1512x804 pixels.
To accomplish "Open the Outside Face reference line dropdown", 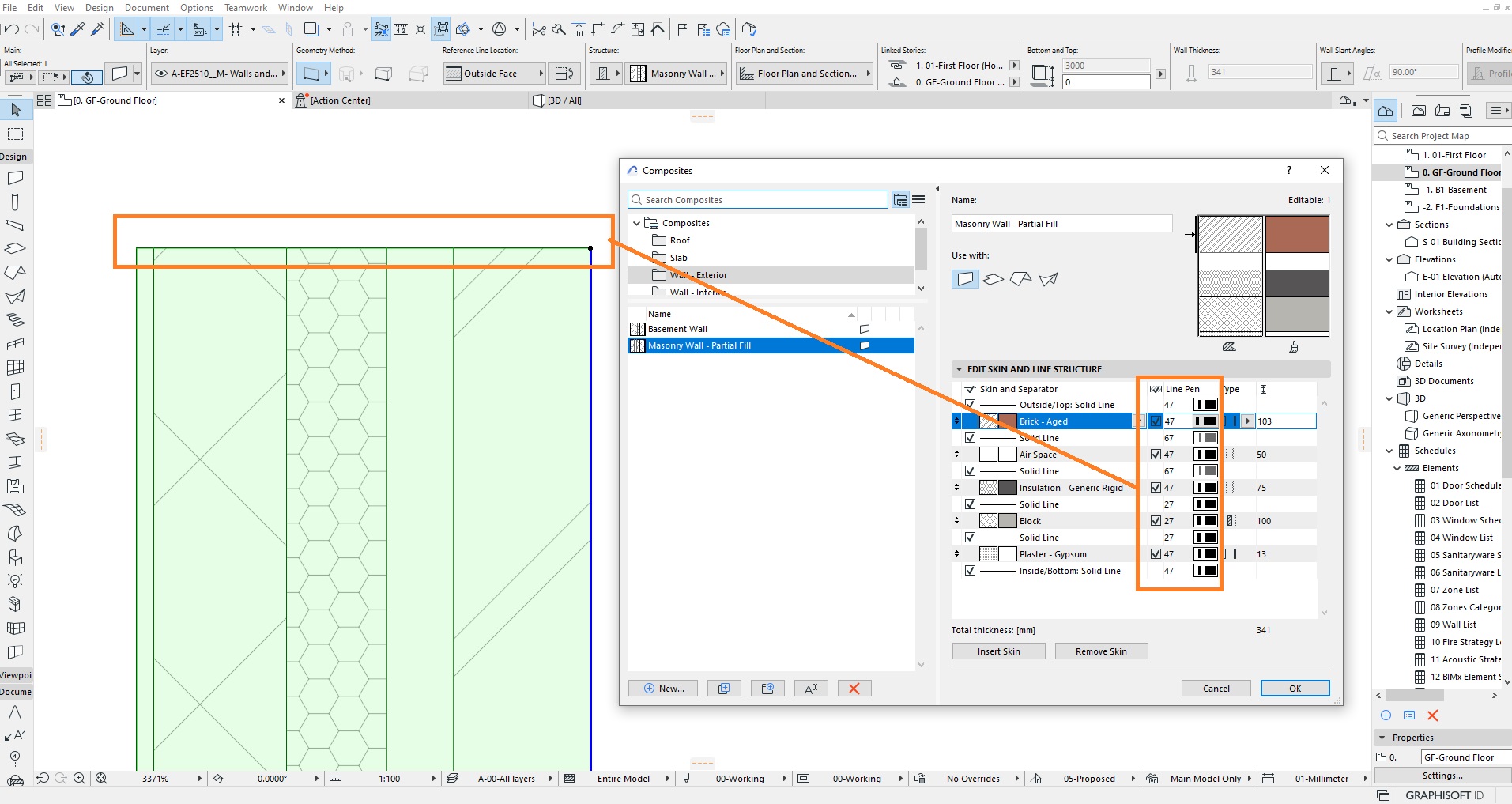I will [x=495, y=74].
